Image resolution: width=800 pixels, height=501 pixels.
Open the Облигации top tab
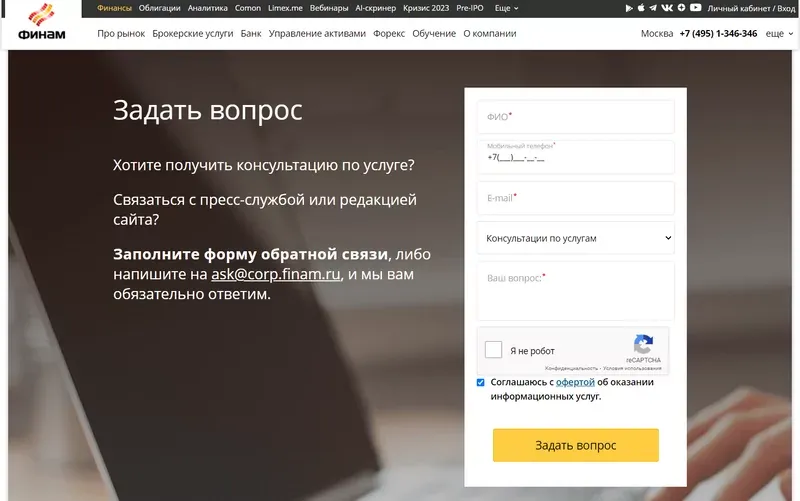(159, 8)
